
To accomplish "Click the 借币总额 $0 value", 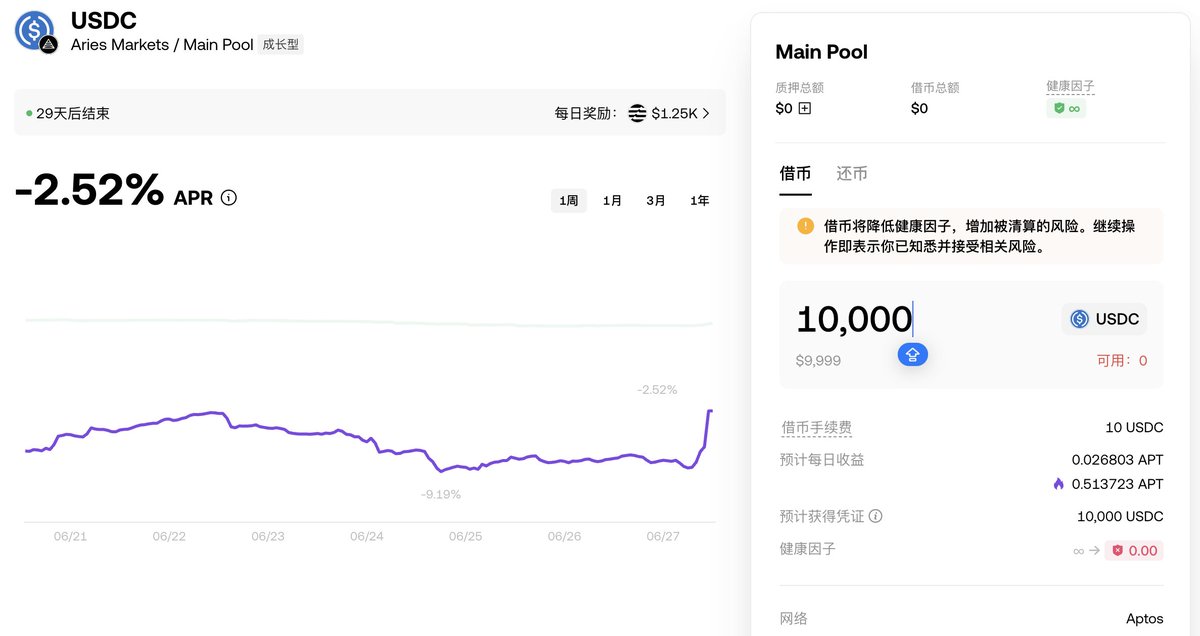I will pos(919,108).
